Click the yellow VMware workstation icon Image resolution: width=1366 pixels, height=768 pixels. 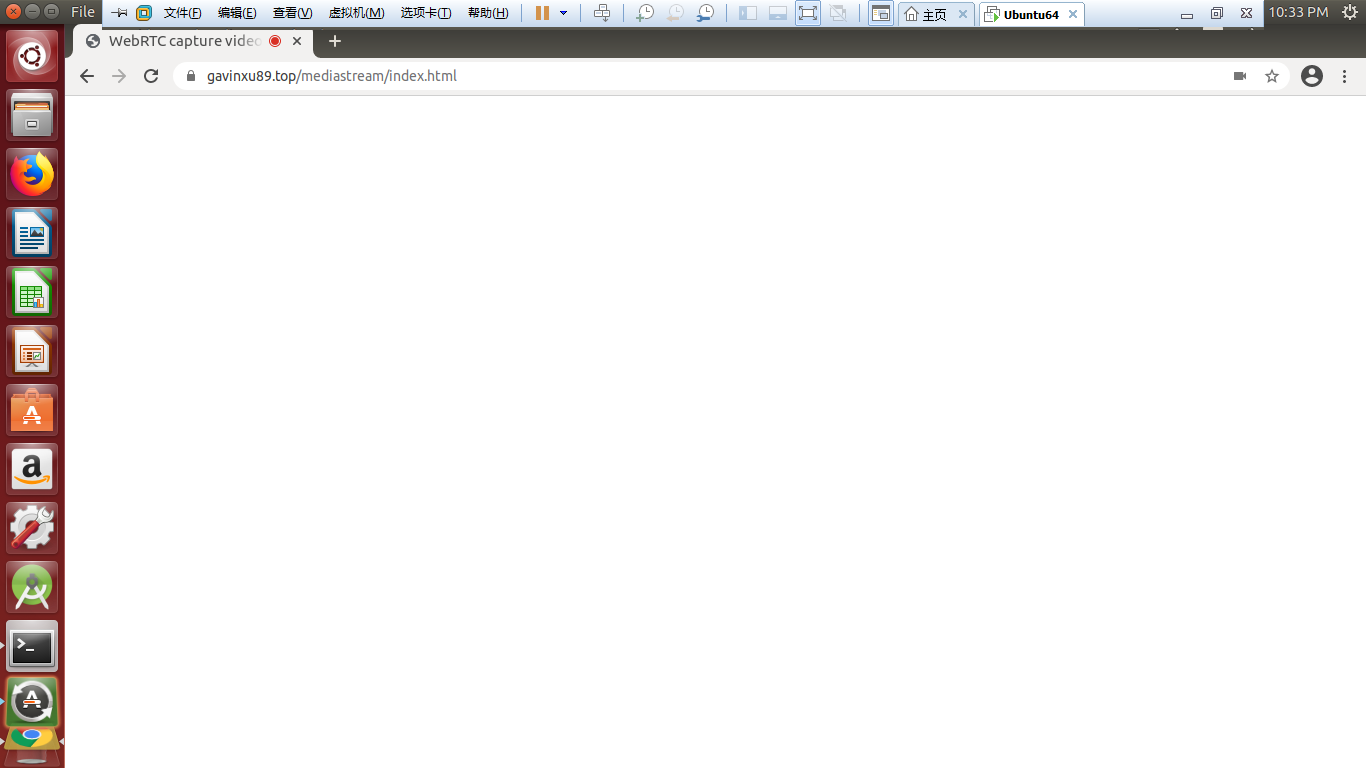tap(144, 13)
